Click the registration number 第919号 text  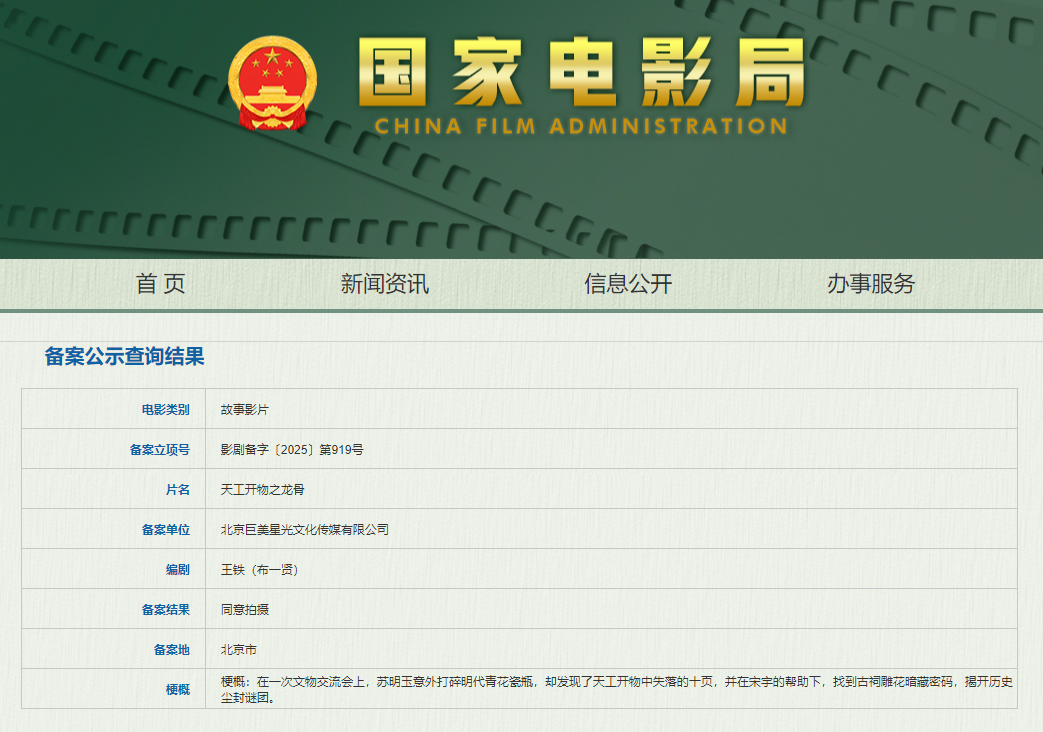coord(341,450)
